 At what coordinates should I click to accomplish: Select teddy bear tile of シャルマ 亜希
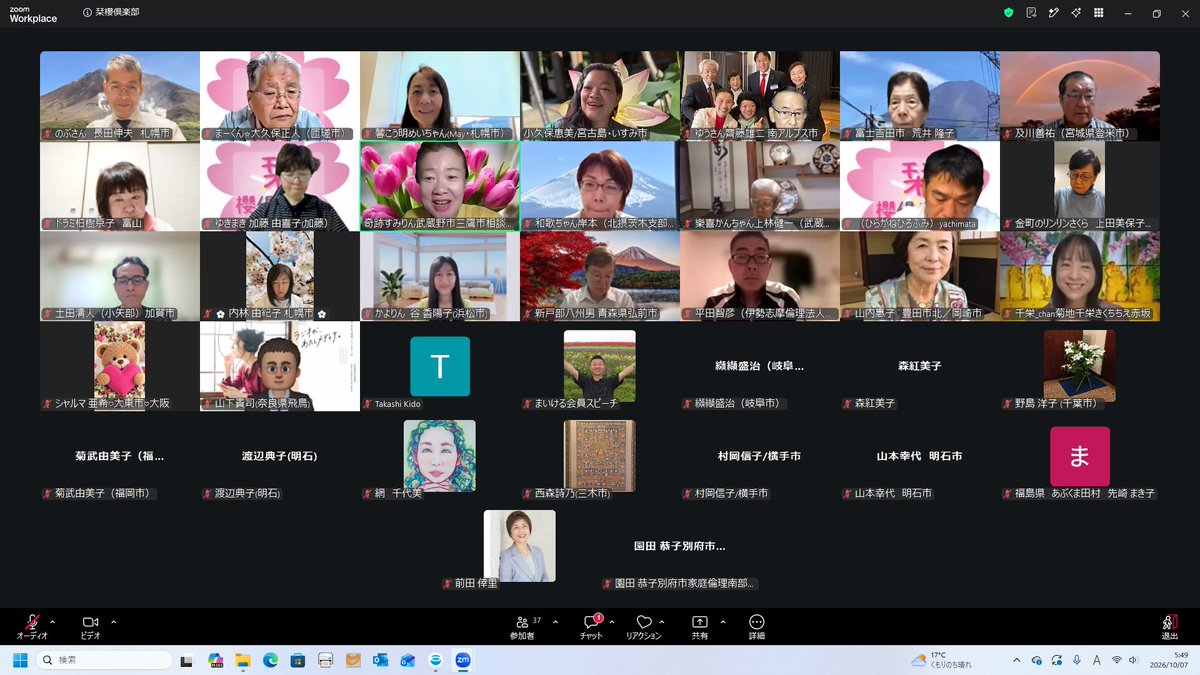click(120, 366)
